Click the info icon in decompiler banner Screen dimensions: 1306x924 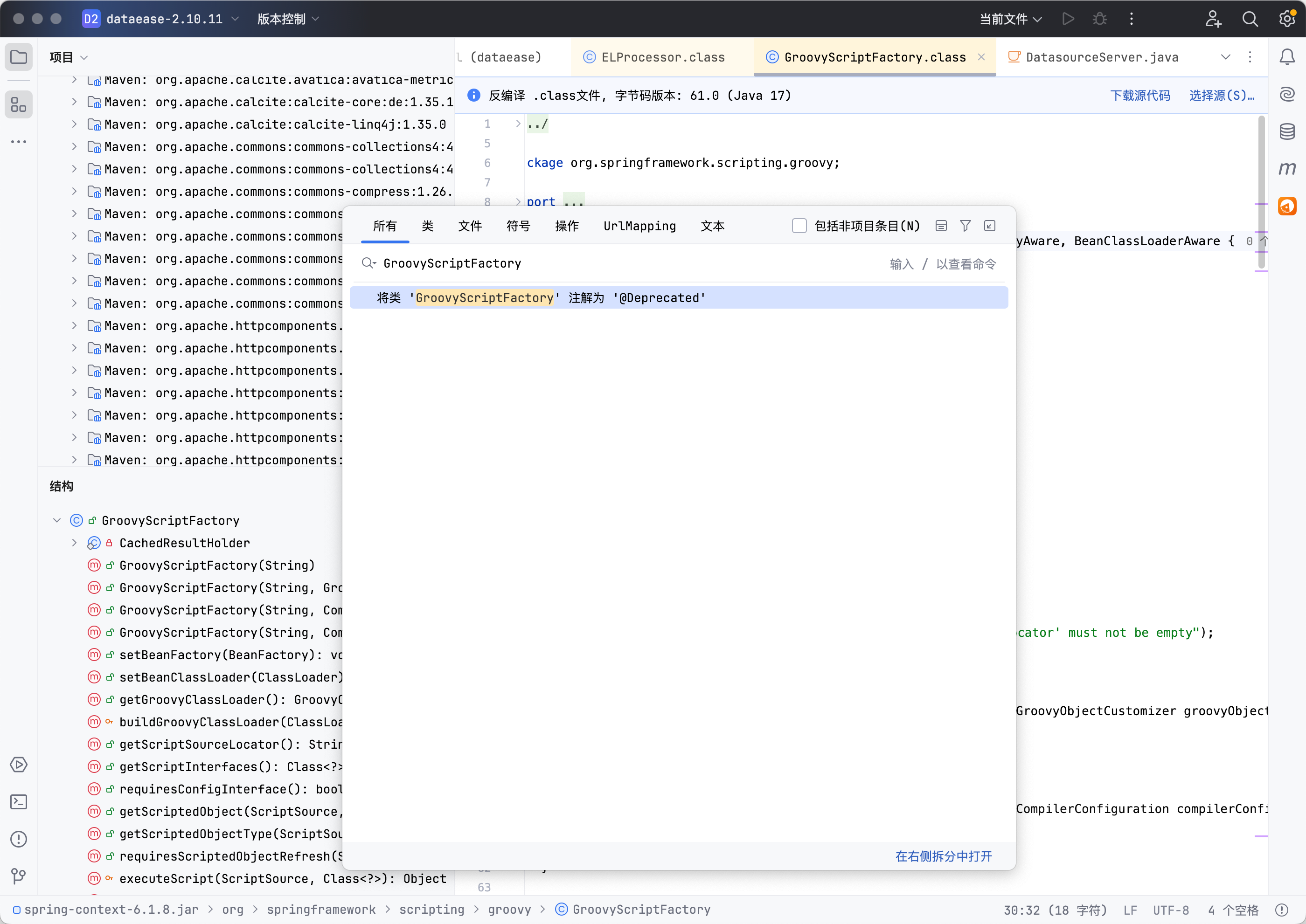coord(474,95)
